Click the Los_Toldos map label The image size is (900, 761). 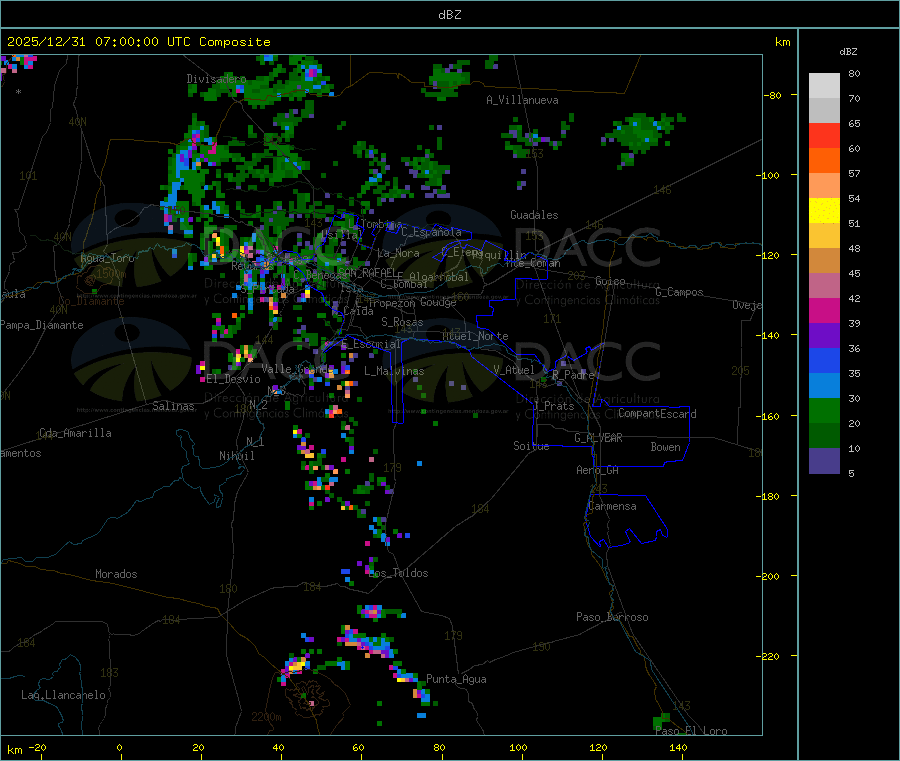pos(398,573)
